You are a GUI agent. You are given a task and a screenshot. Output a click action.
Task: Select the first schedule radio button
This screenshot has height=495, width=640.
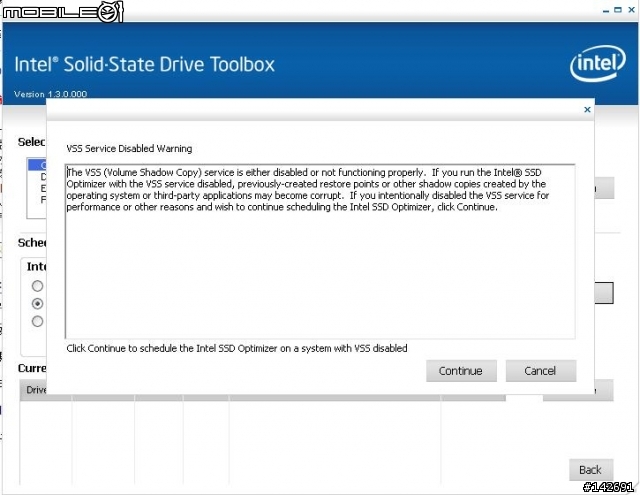(37, 286)
